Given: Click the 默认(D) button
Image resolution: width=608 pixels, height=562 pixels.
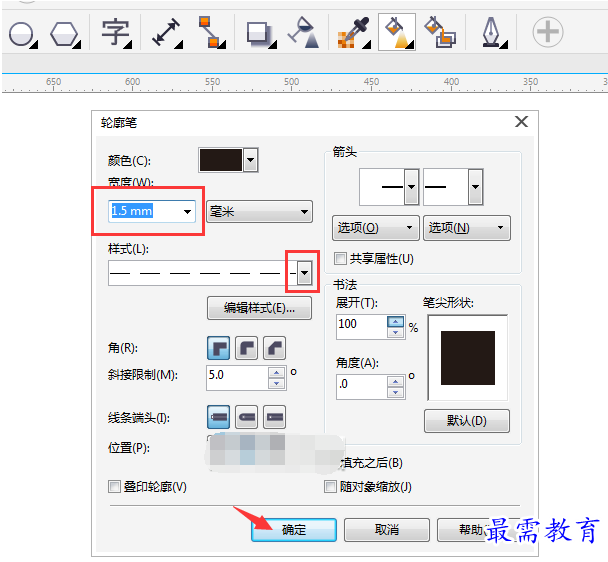Looking at the screenshot, I should point(467,420).
